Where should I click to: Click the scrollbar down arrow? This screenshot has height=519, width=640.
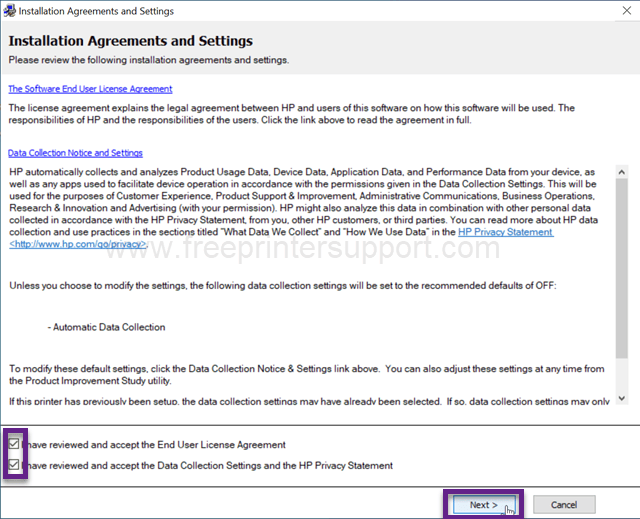tap(622, 398)
